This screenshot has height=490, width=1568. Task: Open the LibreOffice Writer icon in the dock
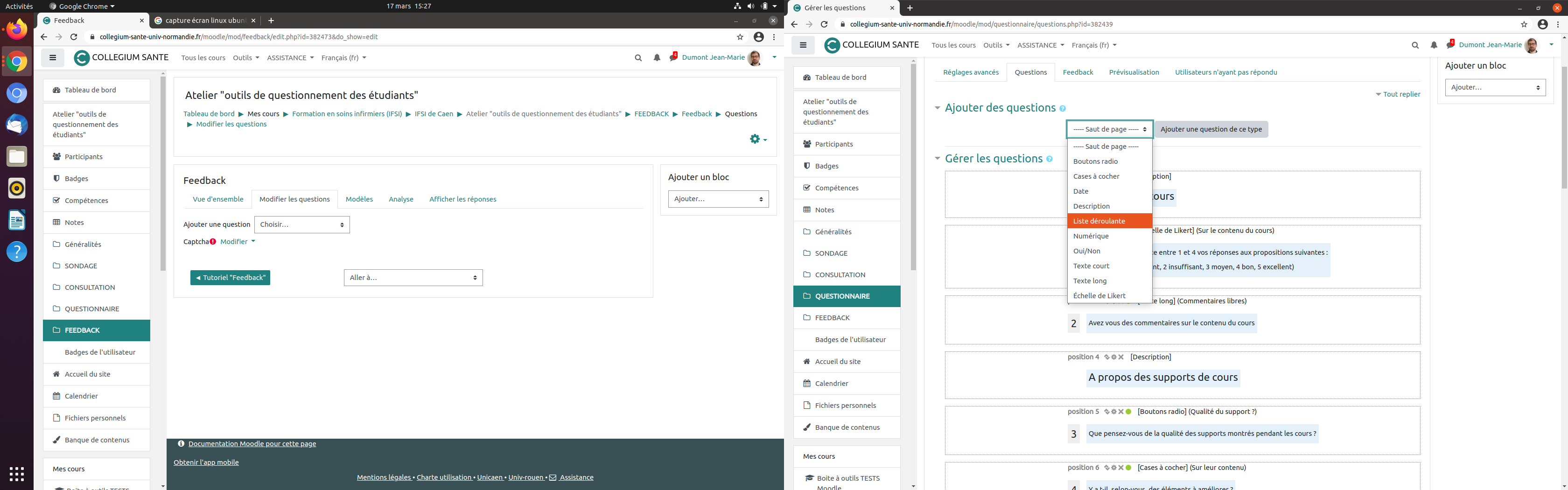[x=16, y=220]
